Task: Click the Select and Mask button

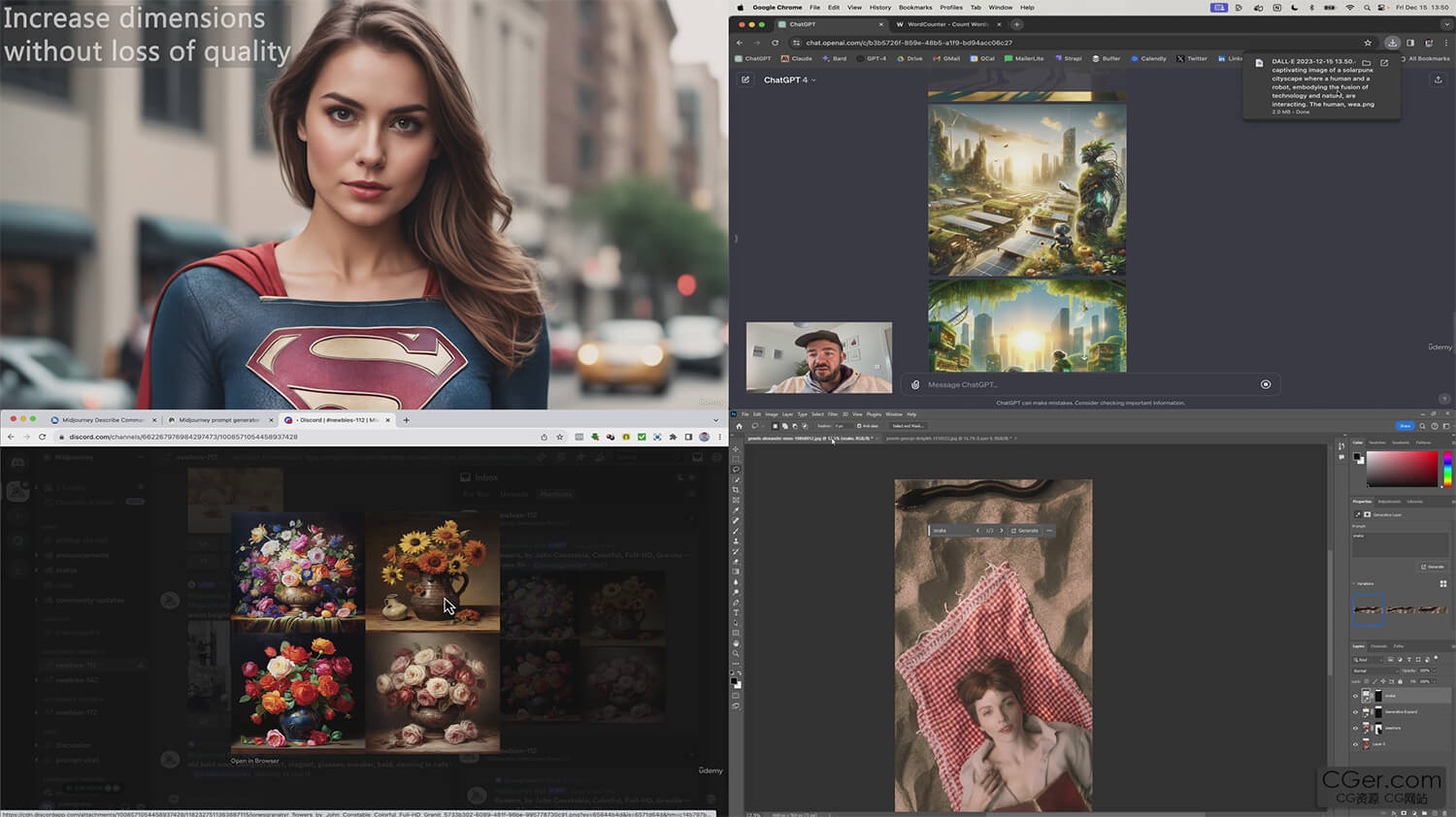Action: (x=909, y=426)
